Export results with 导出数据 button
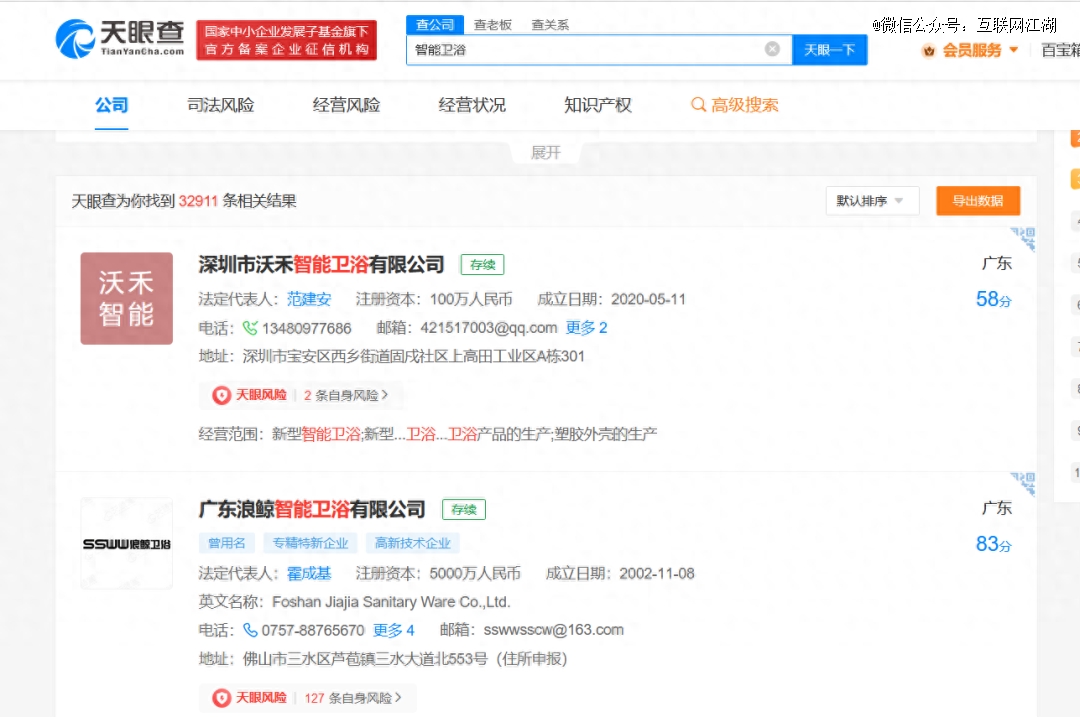The image size is (1080, 717). tap(977, 200)
